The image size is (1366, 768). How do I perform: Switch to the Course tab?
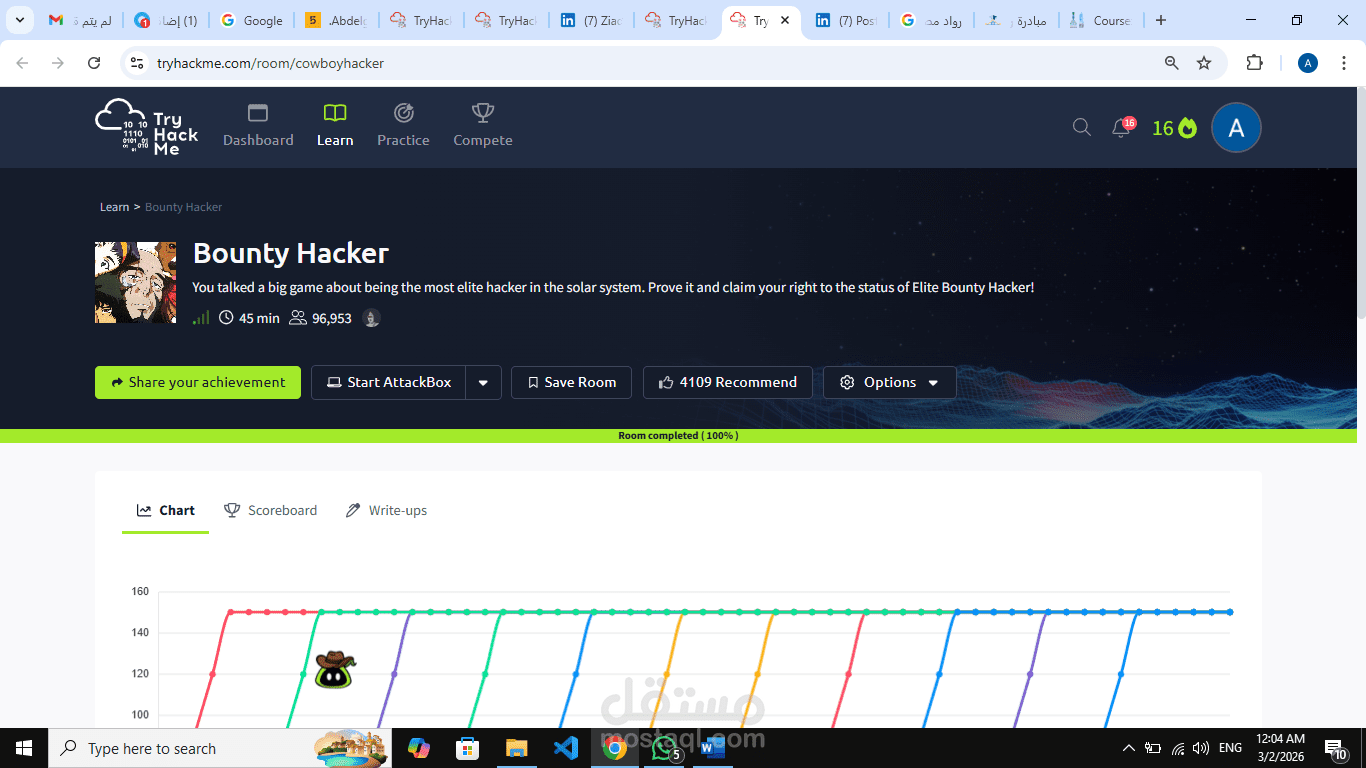(x=1100, y=20)
